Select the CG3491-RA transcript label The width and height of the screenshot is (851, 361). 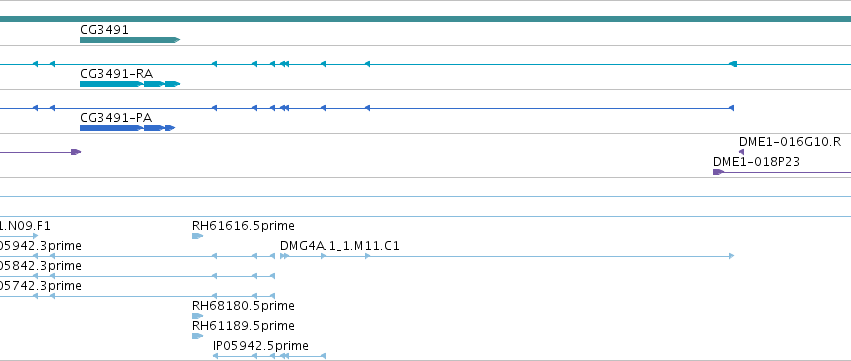116,73
